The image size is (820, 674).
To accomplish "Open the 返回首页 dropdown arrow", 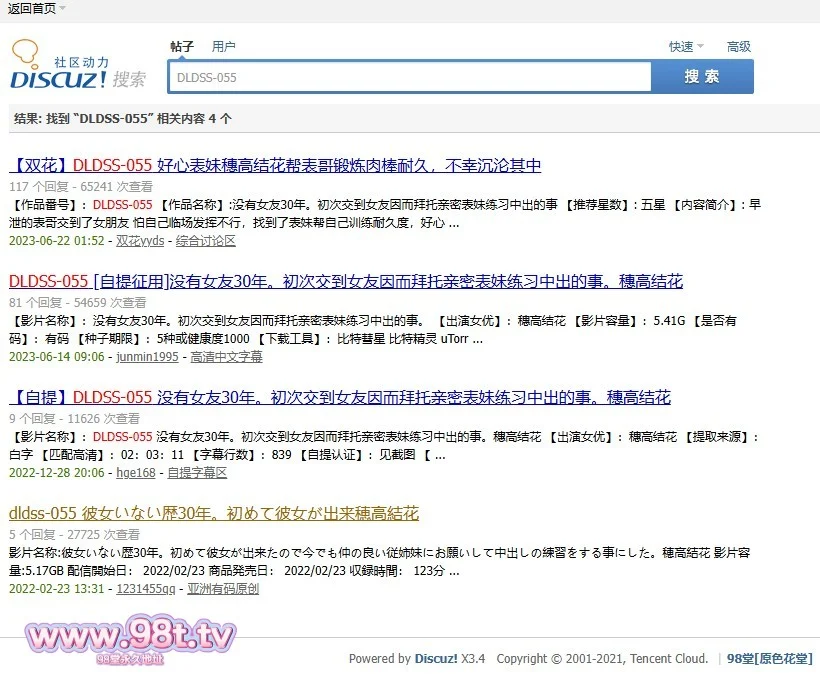I will click(x=62, y=8).
